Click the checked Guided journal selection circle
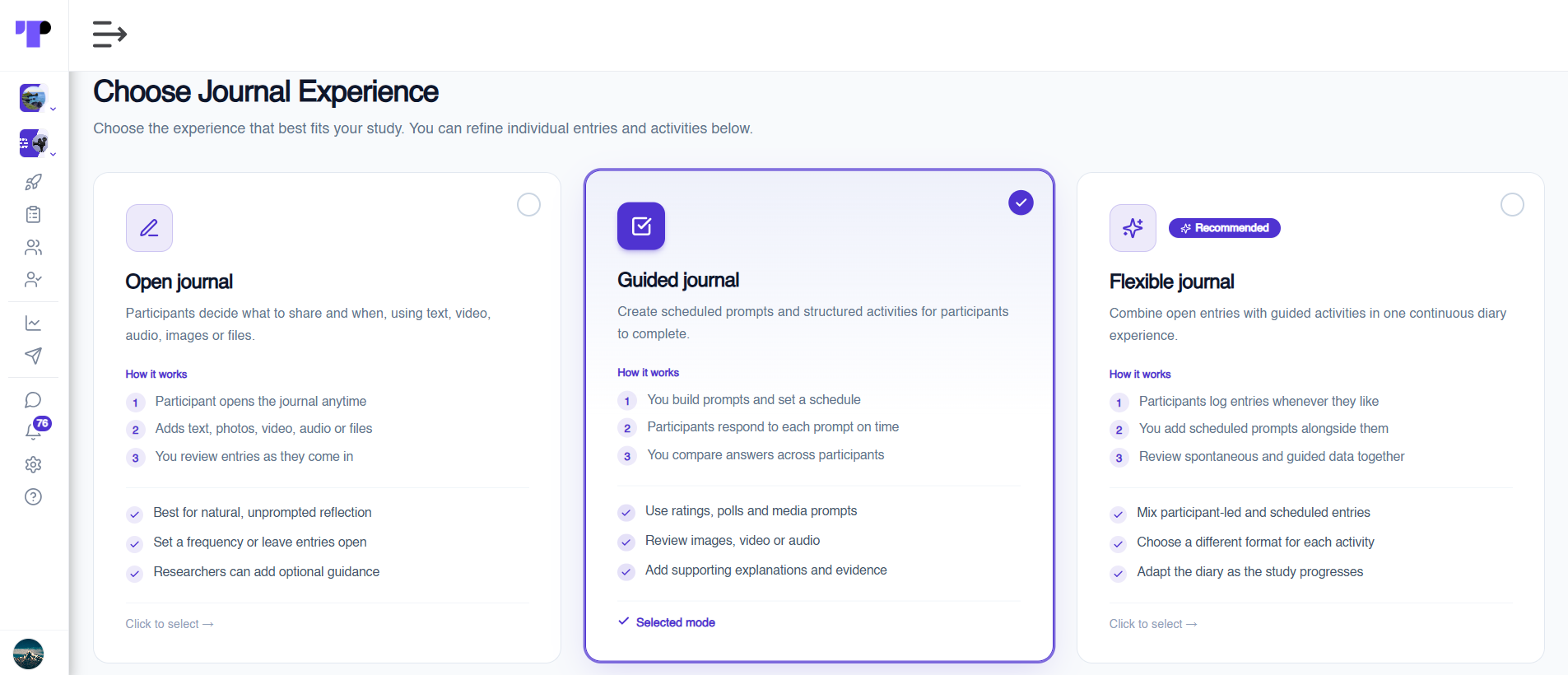Screen dimensions: 1568x675 pyautogui.click(x=1021, y=202)
